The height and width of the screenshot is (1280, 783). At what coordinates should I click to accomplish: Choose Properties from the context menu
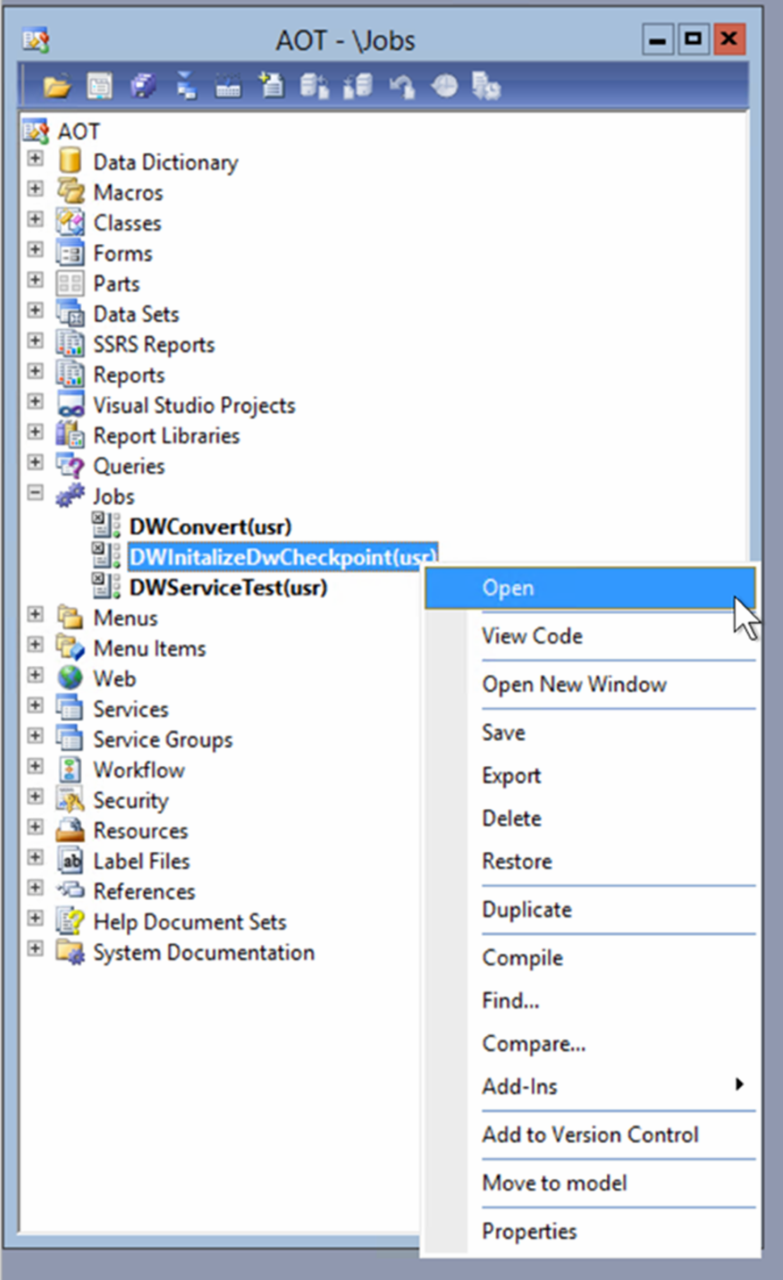tap(529, 1232)
